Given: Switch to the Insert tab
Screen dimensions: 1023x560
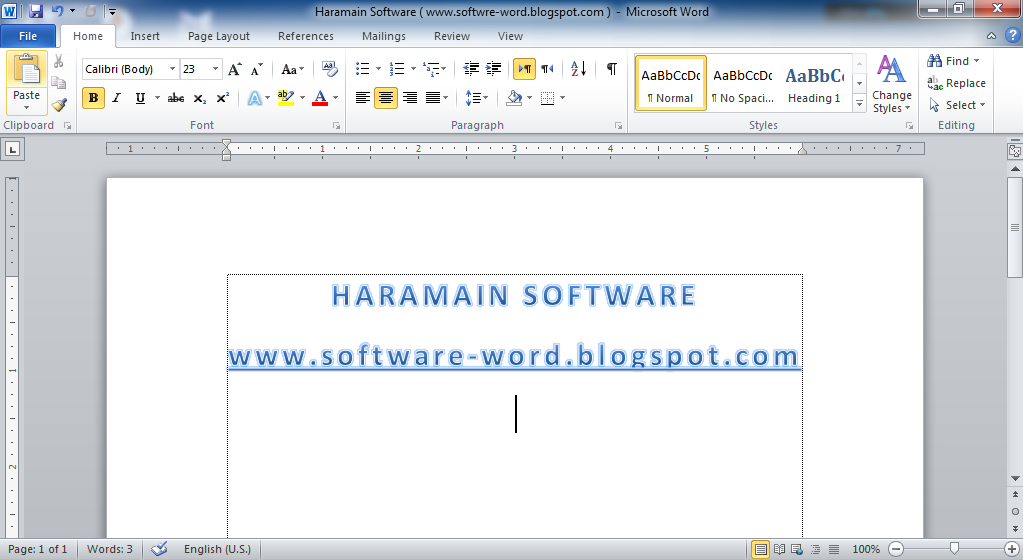Looking at the screenshot, I should coord(145,36).
